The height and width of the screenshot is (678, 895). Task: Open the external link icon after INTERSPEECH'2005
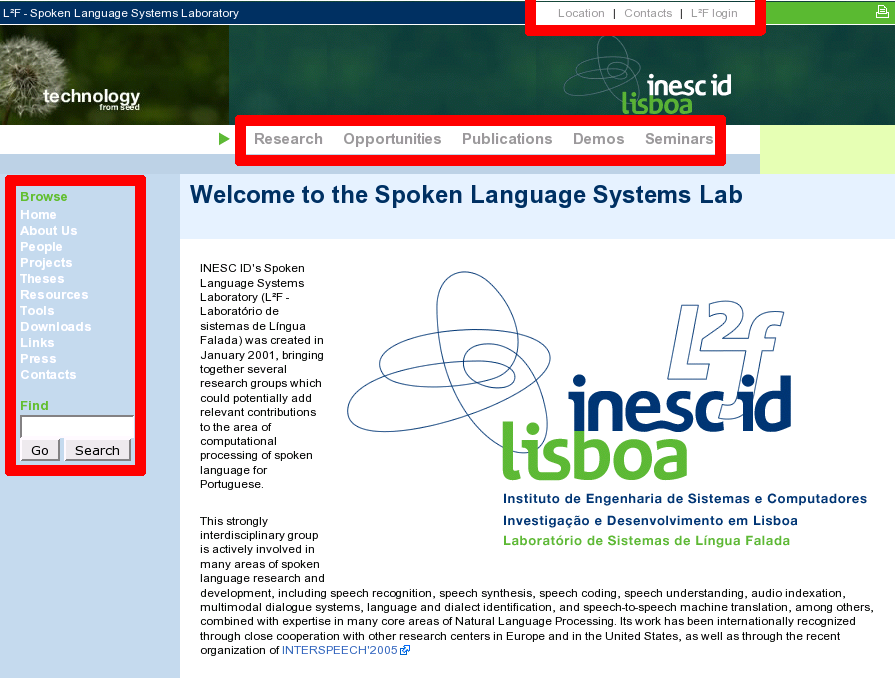point(405,650)
